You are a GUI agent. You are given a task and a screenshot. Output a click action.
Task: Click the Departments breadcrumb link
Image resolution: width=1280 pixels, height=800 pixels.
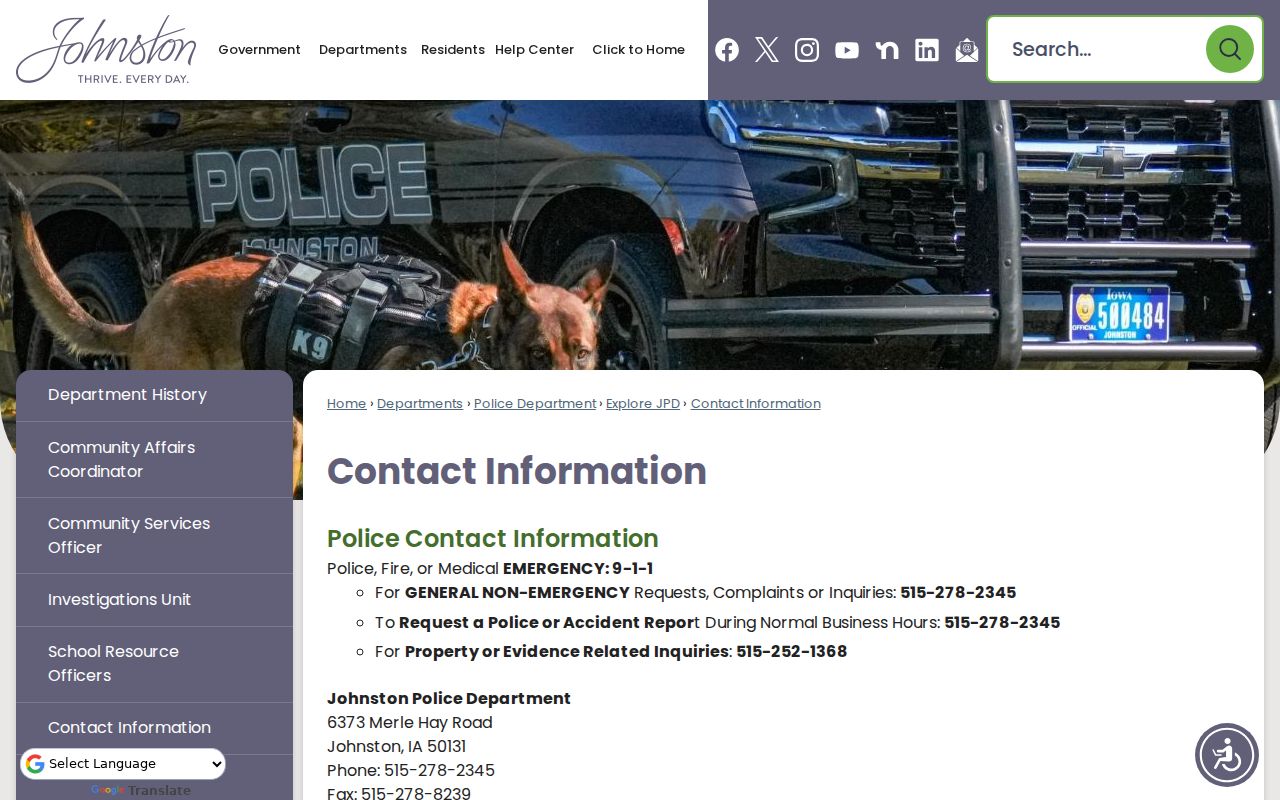click(x=420, y=404)
